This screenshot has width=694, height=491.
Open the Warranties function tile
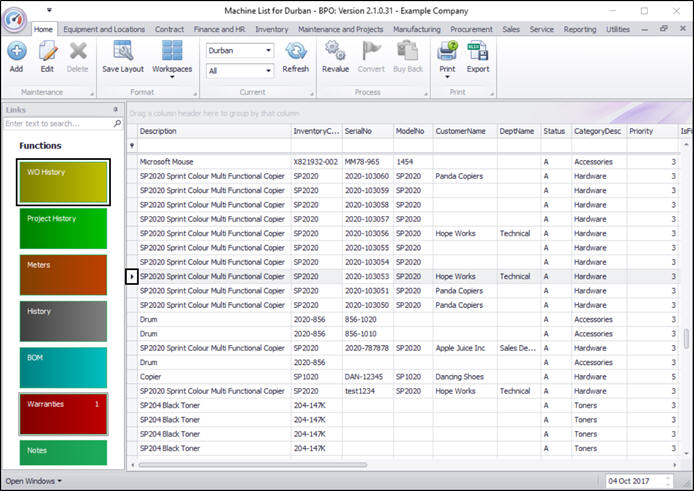pos(64,413)
